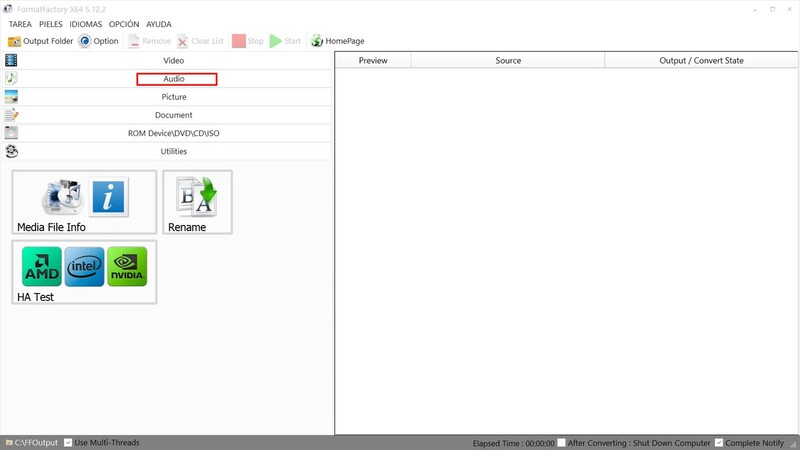Click the Remove toolbar button
The image size is (800, 450).
pos(149,41)
